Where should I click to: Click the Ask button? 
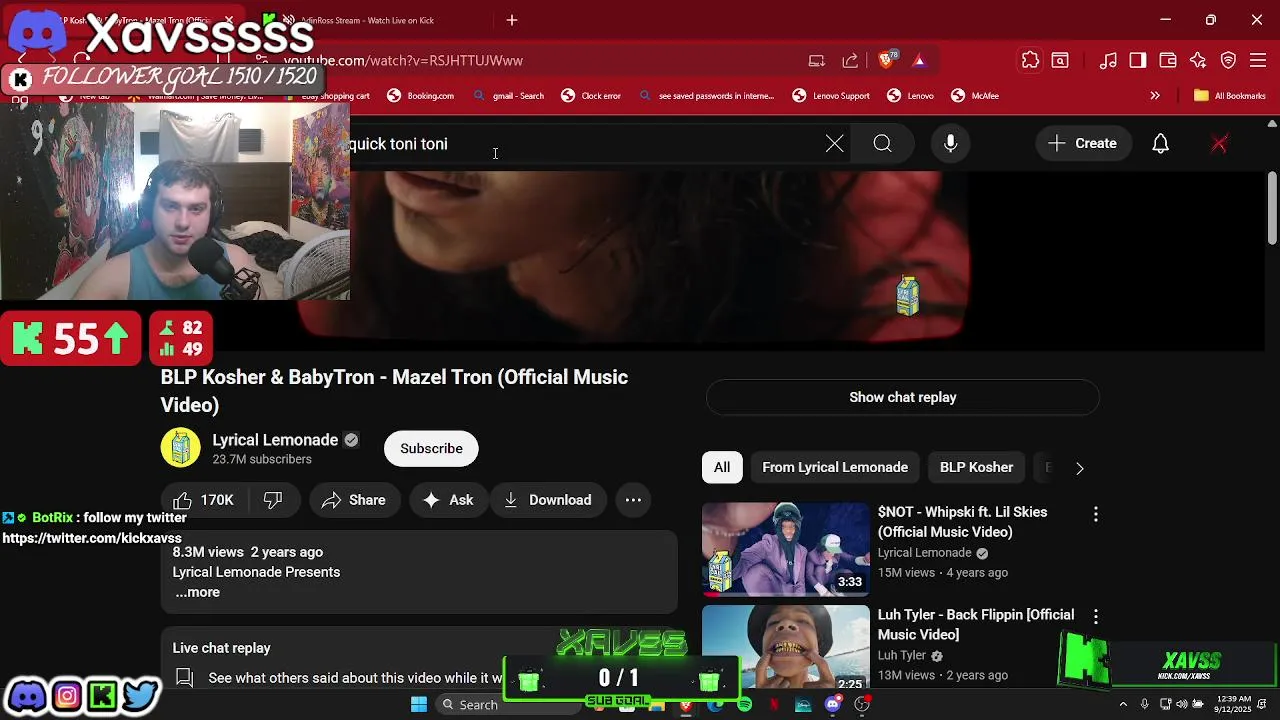(448, 500)
